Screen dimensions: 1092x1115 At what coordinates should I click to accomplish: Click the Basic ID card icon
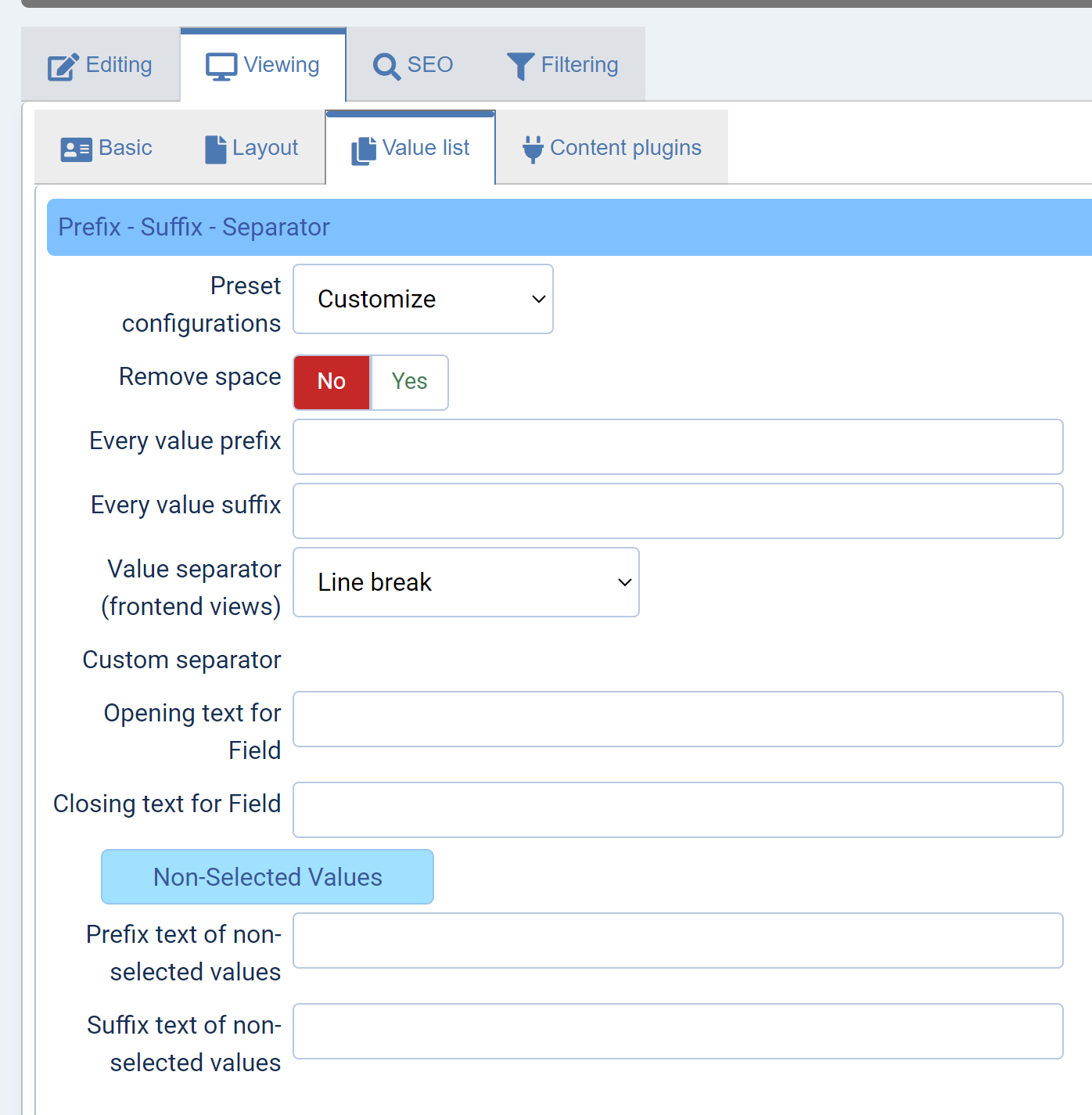77,149
